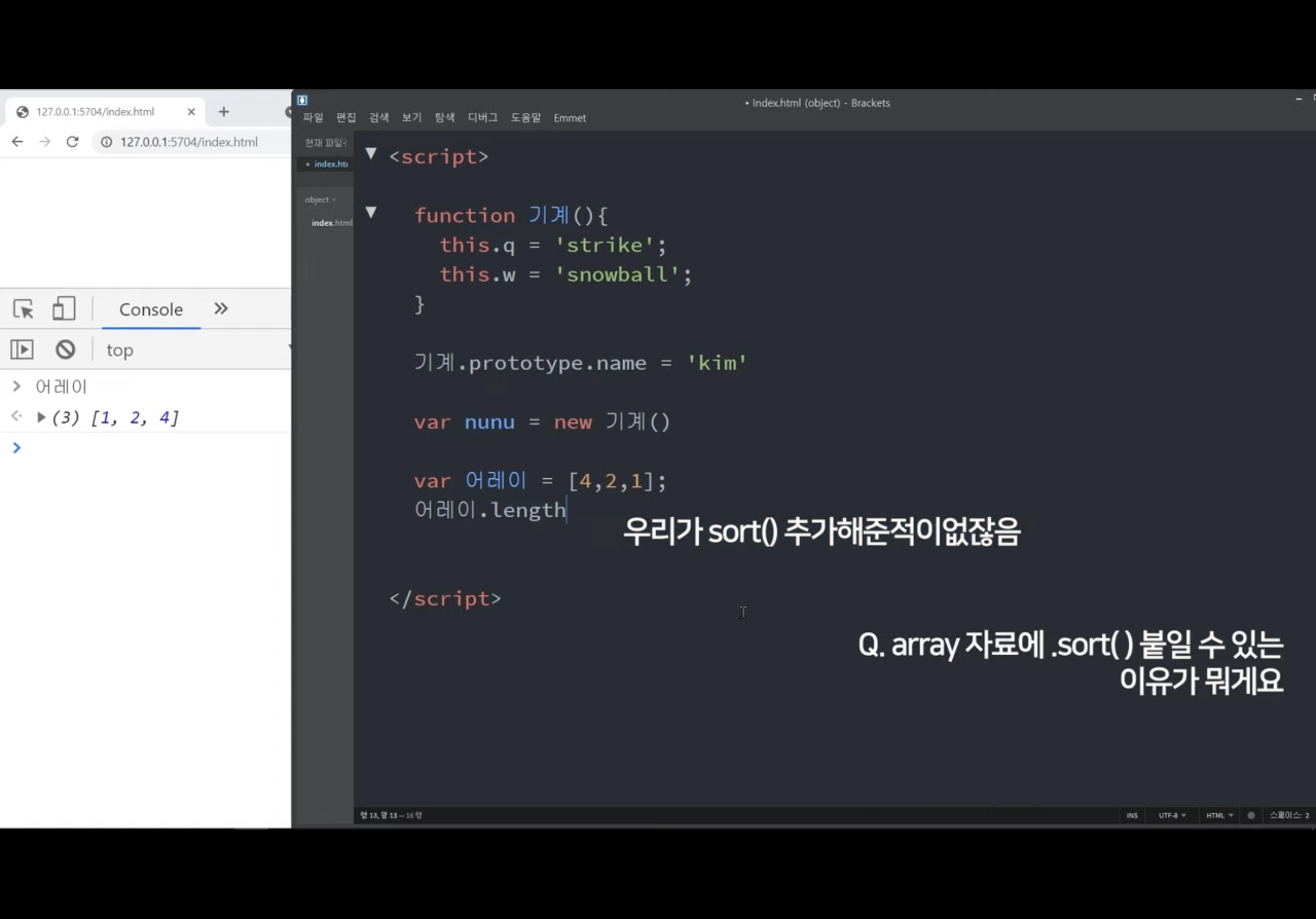1316x919 pixels.
Task: Go back using the browser arrow
Action: (17, 142)
